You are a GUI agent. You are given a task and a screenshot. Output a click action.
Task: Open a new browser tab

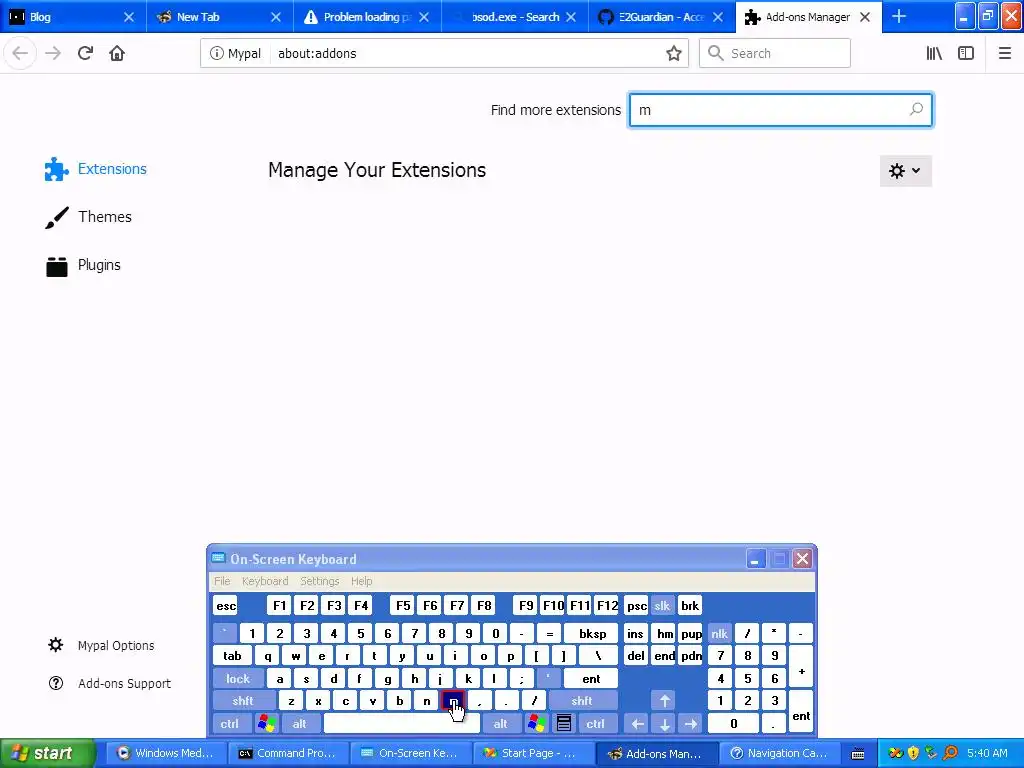tap(899, 17)
